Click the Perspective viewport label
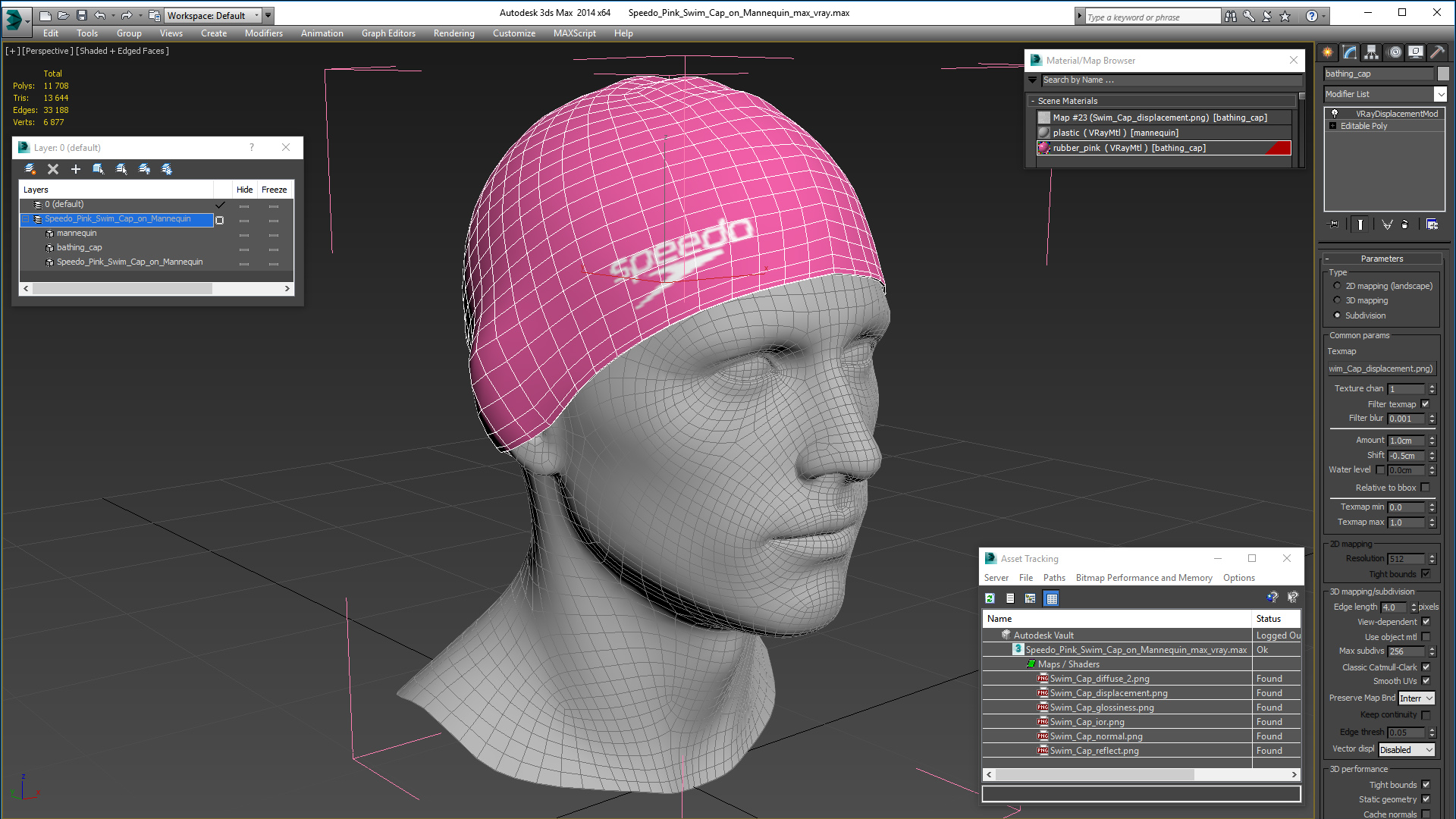Viewport: 1456px width, 819px height. [x=48, y=51]
